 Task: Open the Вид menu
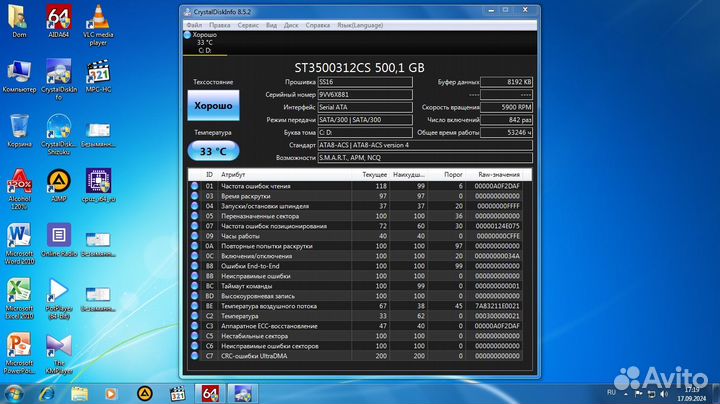[271, 25]
